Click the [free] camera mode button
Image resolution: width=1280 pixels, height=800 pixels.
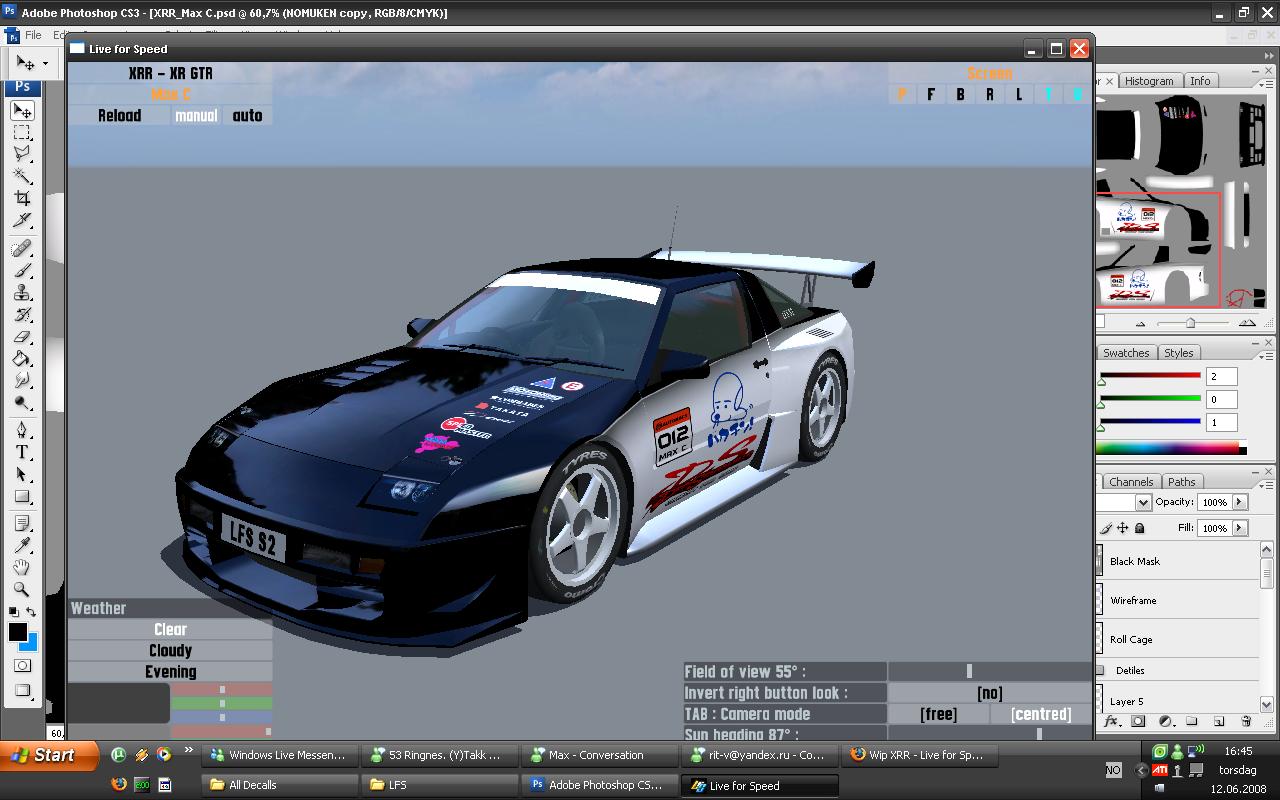coord(938,714)
